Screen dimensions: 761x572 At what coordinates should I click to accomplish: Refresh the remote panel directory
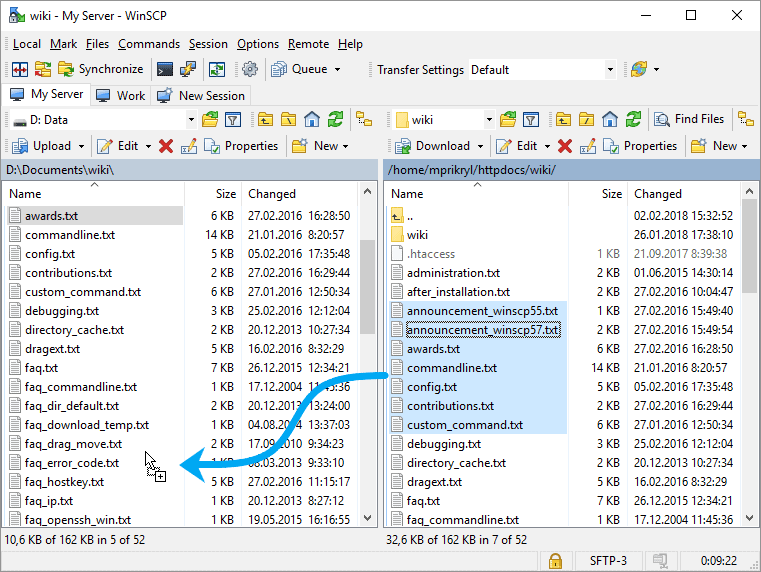pos(633,119)
